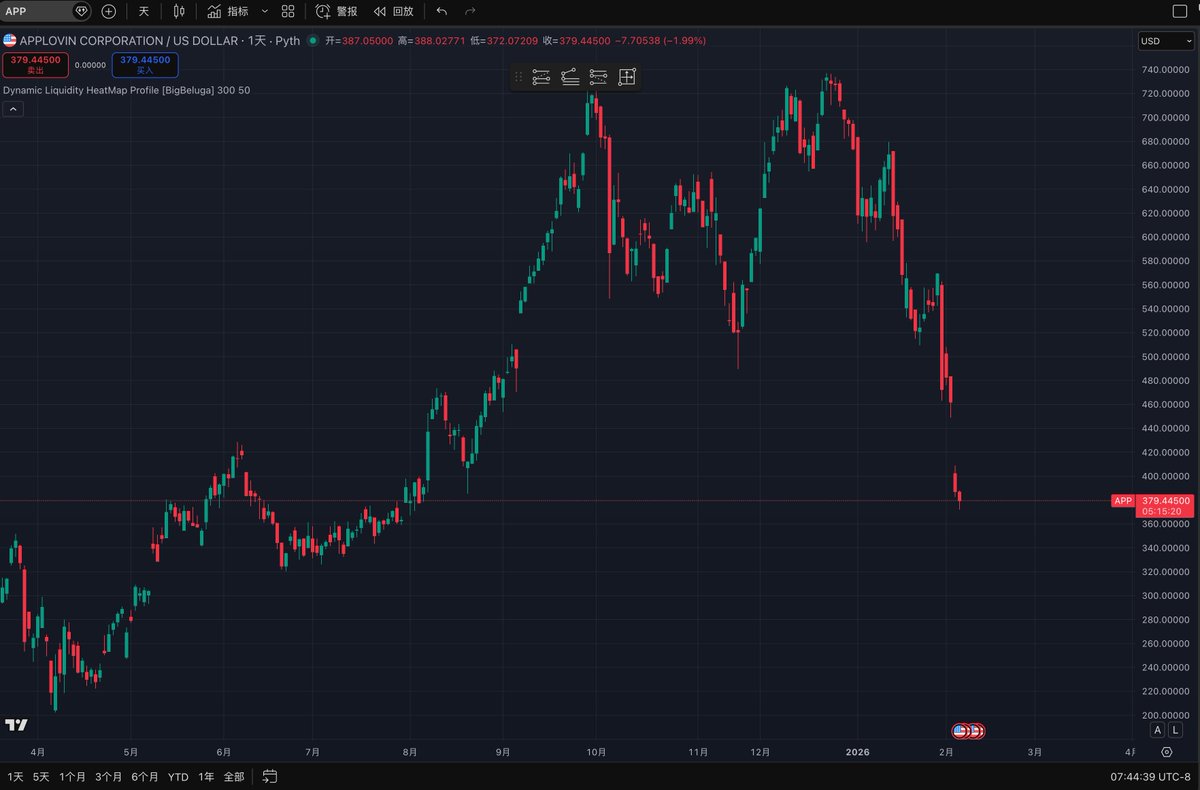This screenshot has height=790, width=1200.
Task: Start bar replay with 回放 button
Action: pyautogui.click(x=393, y=12)
